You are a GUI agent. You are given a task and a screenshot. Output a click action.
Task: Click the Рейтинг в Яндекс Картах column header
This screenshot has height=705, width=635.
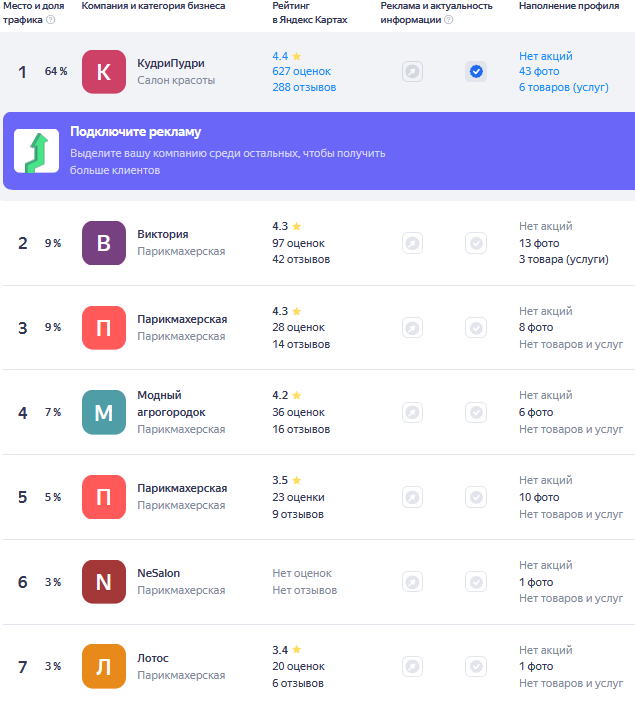(310, 13)
